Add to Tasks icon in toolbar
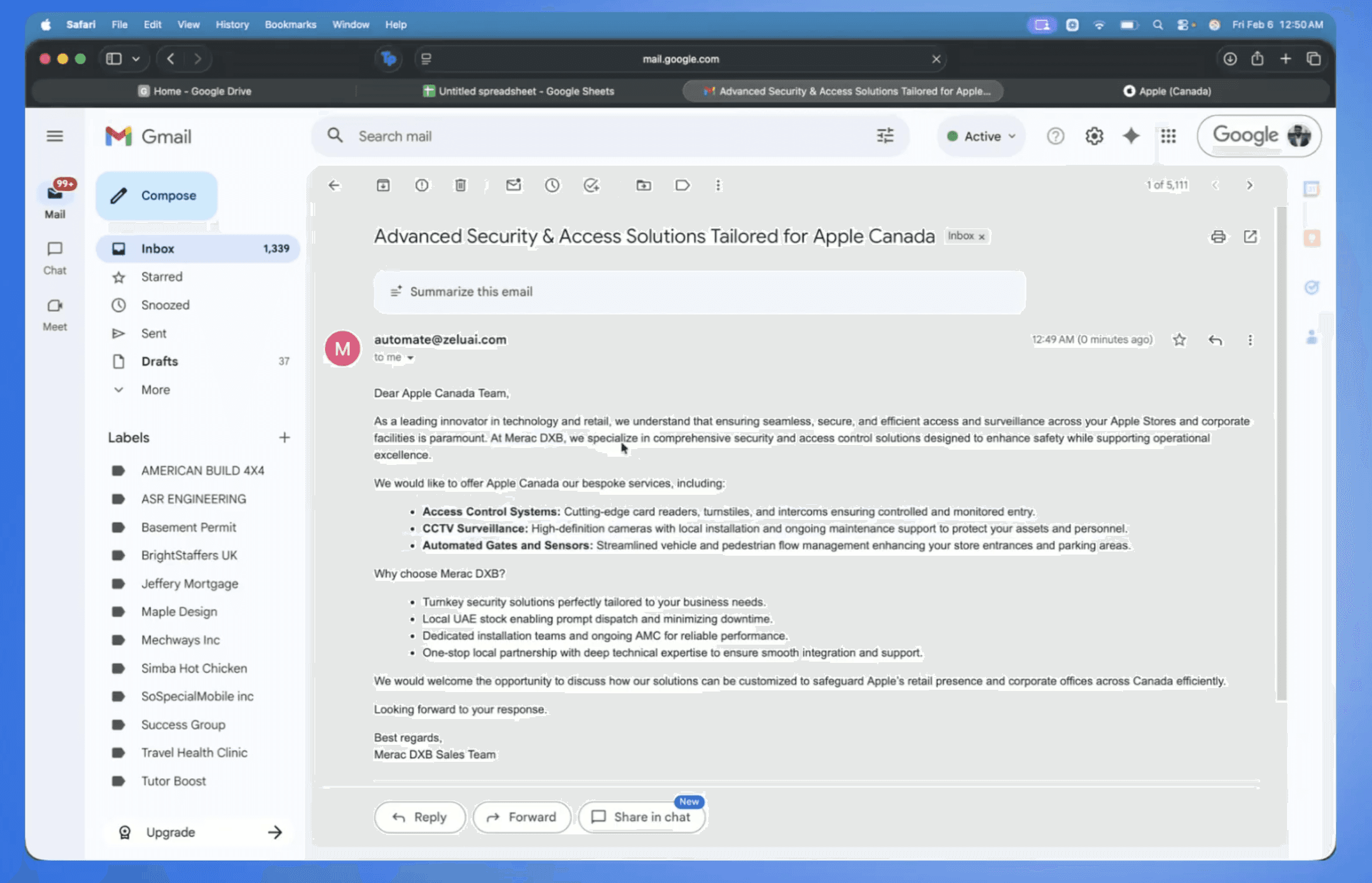The image size is (1372, 883). click(x=591, y=186)
